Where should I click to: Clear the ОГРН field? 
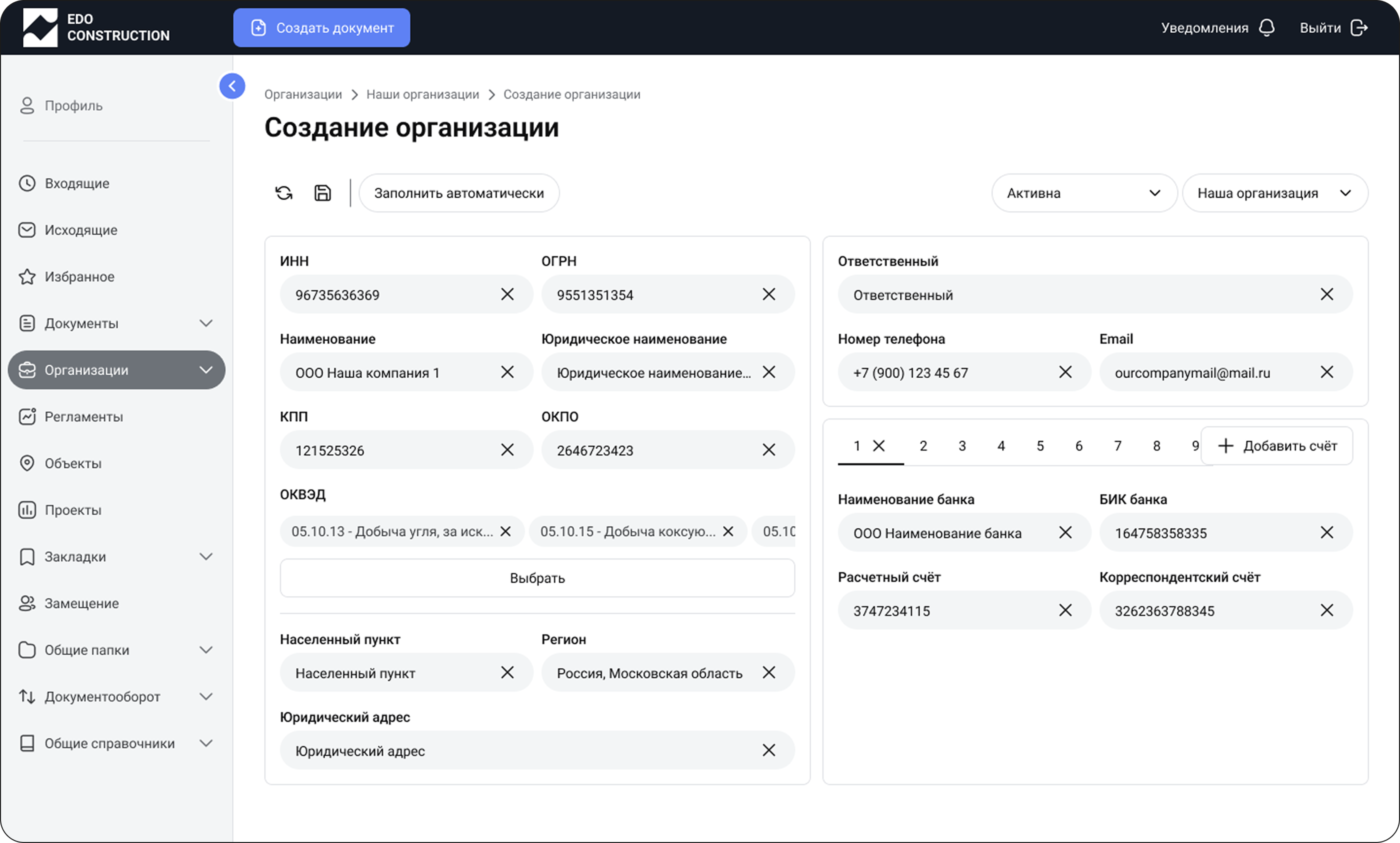click(769, 294)
